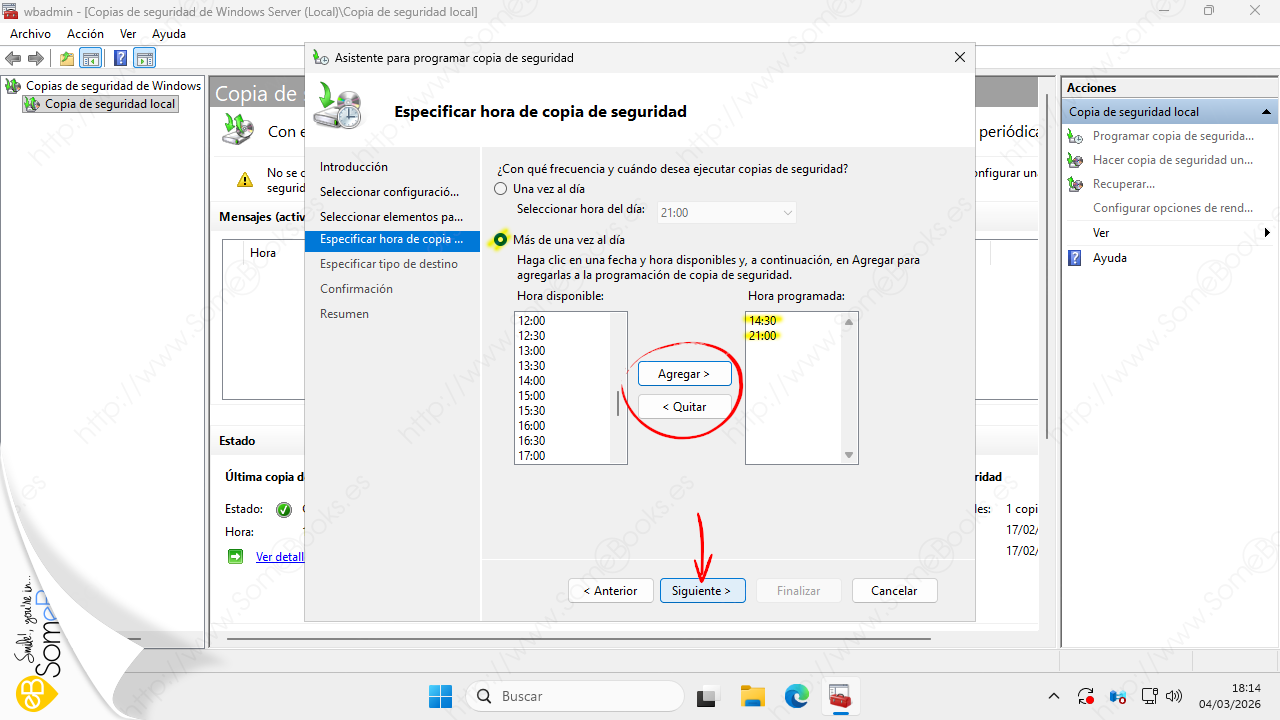This screenshot has height=720, width=1280.
Task: Click the 'Siguiente >' button
Action: click(x=701, y=591)
